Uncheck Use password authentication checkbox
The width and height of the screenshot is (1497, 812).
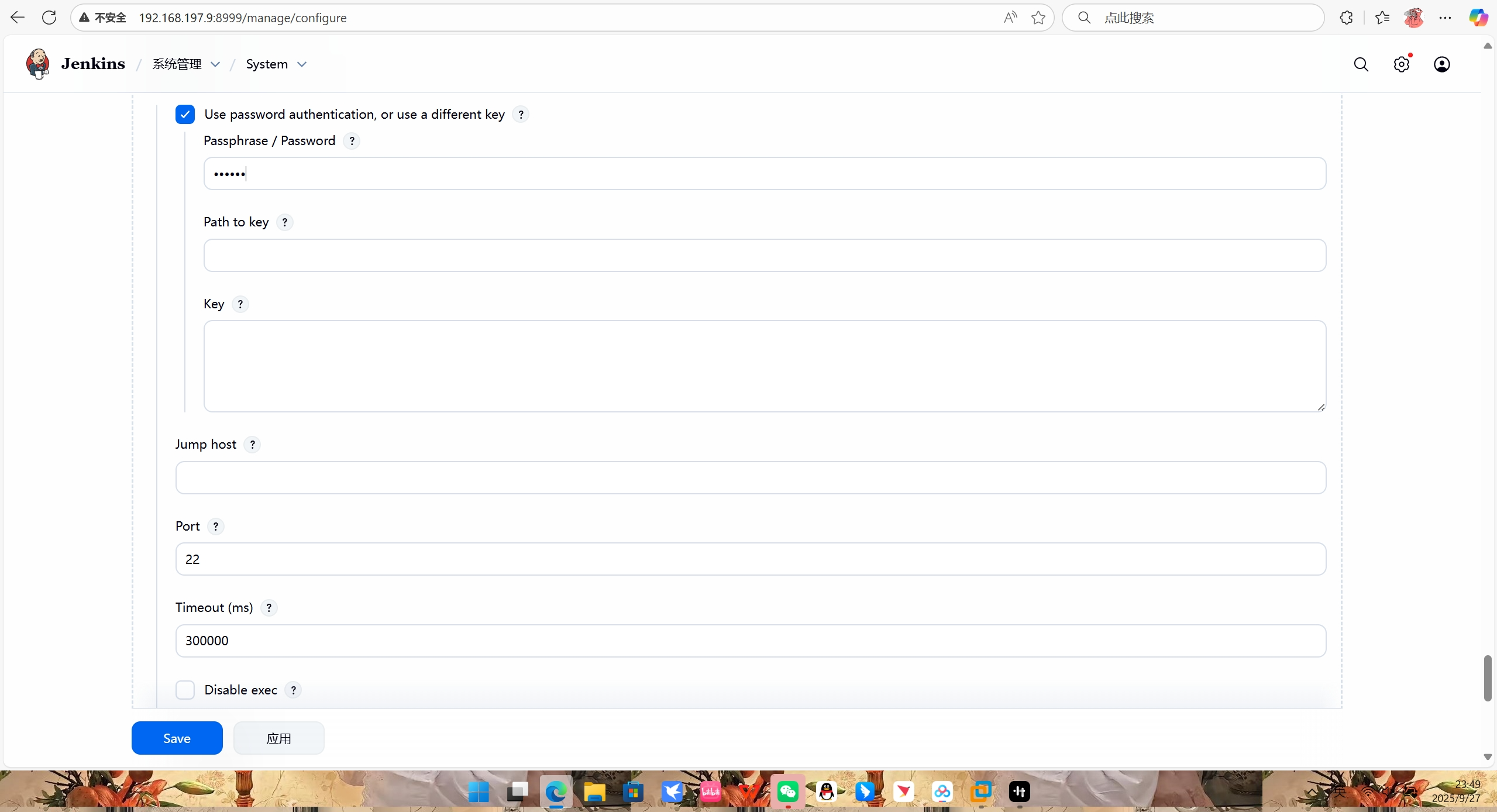click(x=185, y=115)
